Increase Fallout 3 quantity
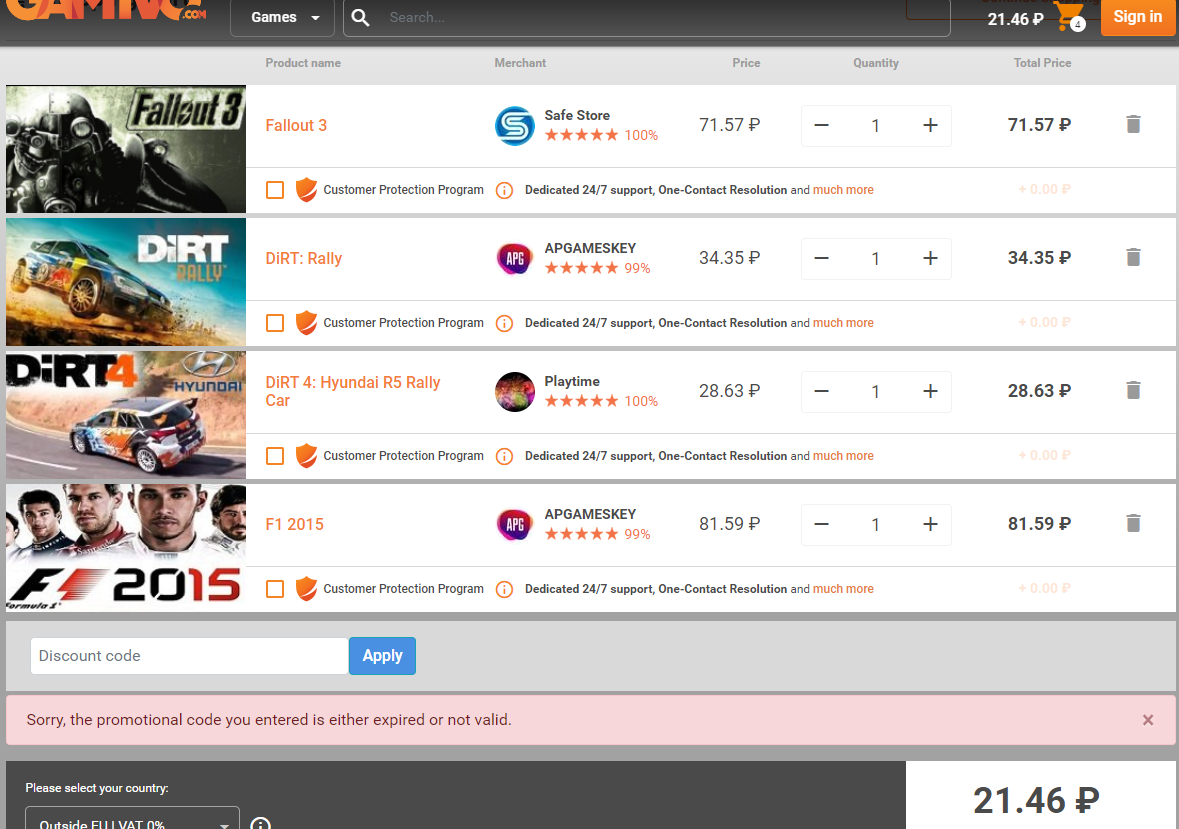The width and height of the screenshot is (1179, 829). click(x=930, y=126)
